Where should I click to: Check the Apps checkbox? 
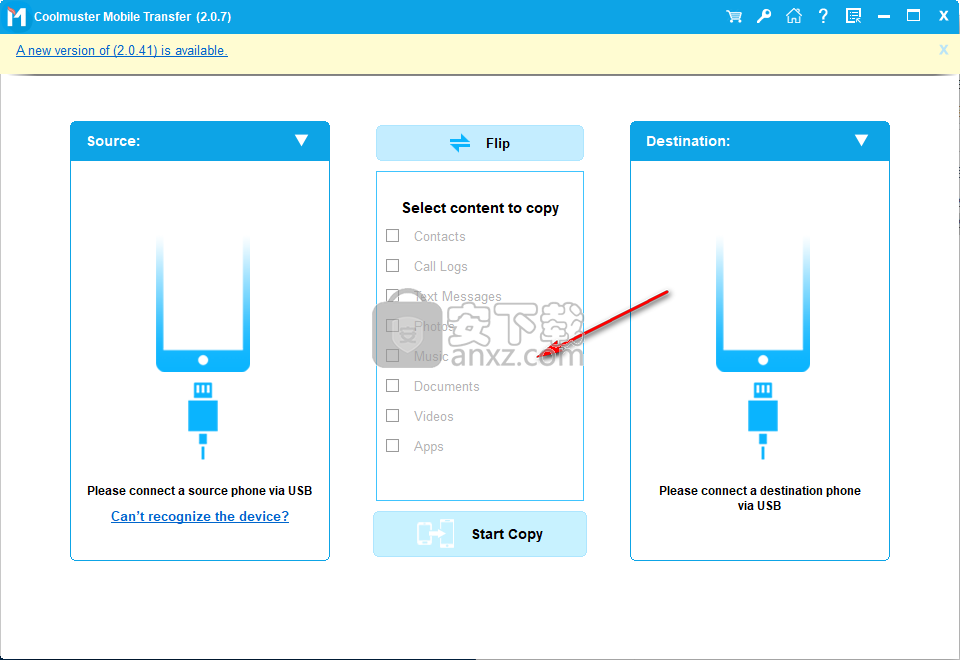(x=392, y=446)
